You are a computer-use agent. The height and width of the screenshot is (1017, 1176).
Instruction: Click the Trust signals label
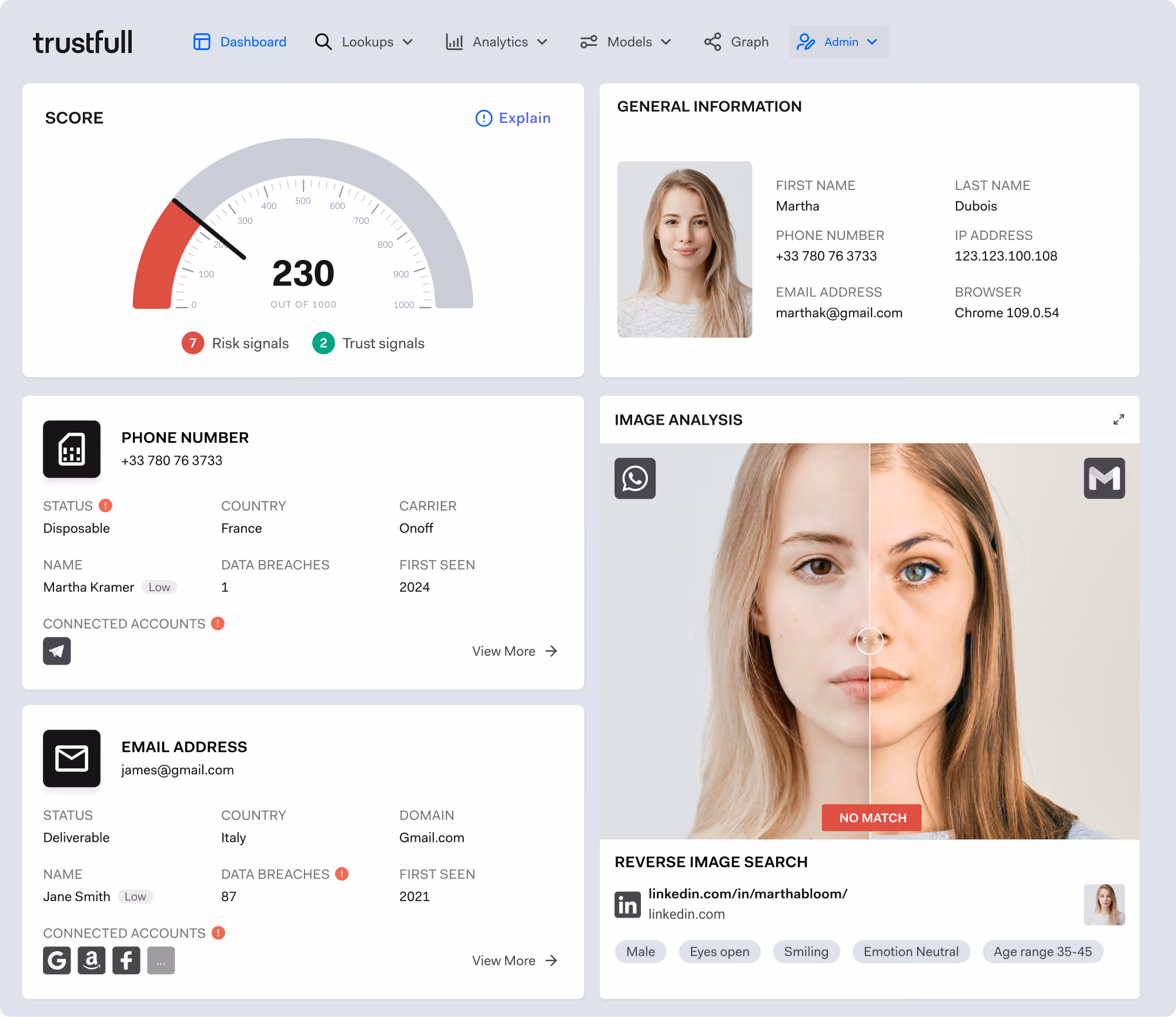point(383,344)
